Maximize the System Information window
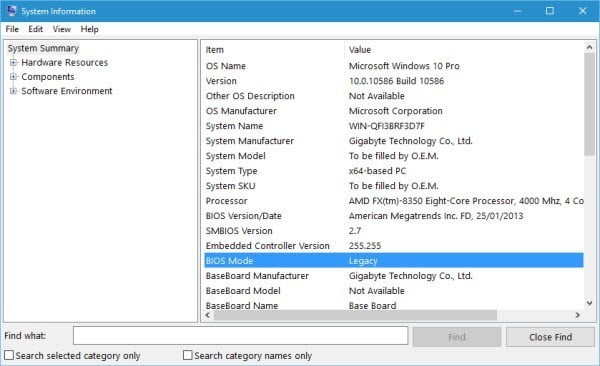Image resolution: width=600 pixels, height=366 pixels. (549, 11)
